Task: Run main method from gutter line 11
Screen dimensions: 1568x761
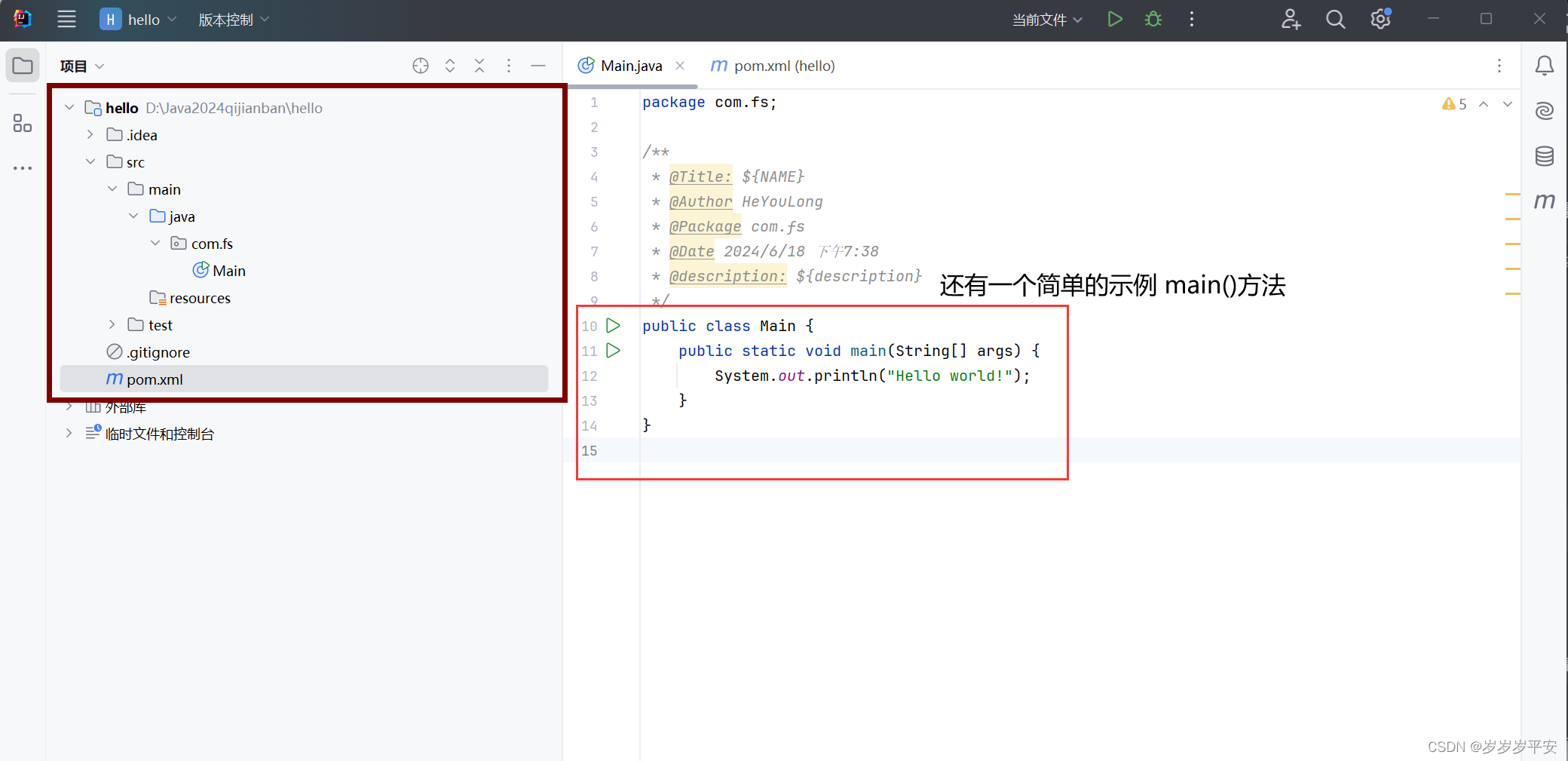Action: click(614, 351)
